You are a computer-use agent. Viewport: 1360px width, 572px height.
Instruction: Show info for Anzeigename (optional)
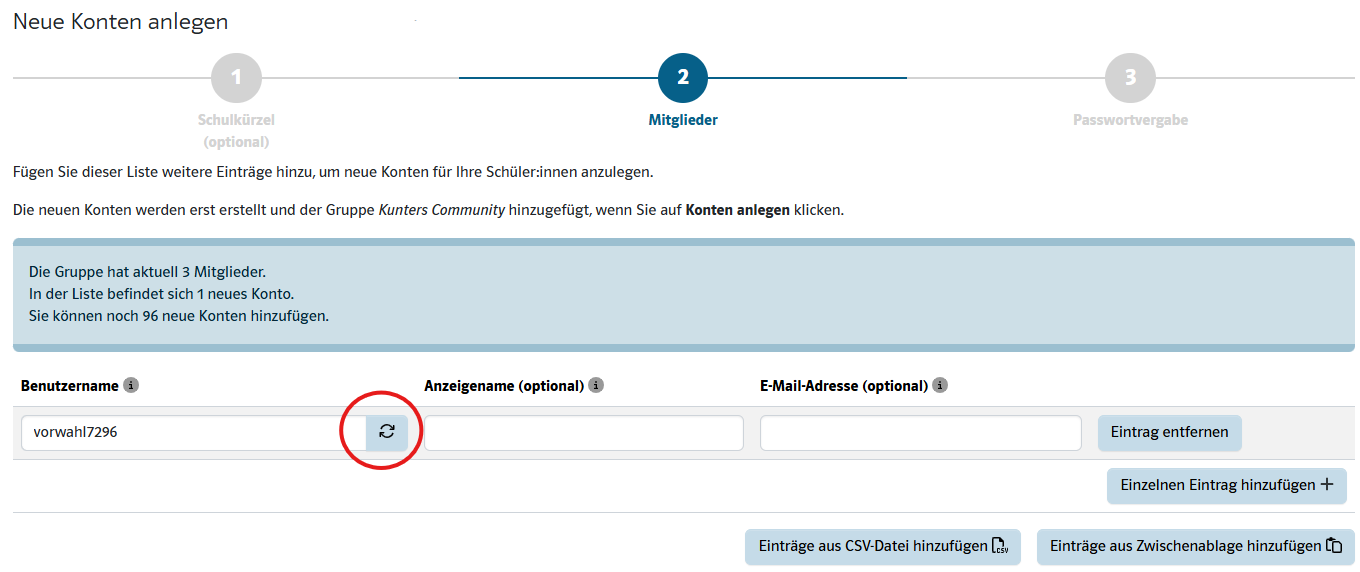(596, 385)
